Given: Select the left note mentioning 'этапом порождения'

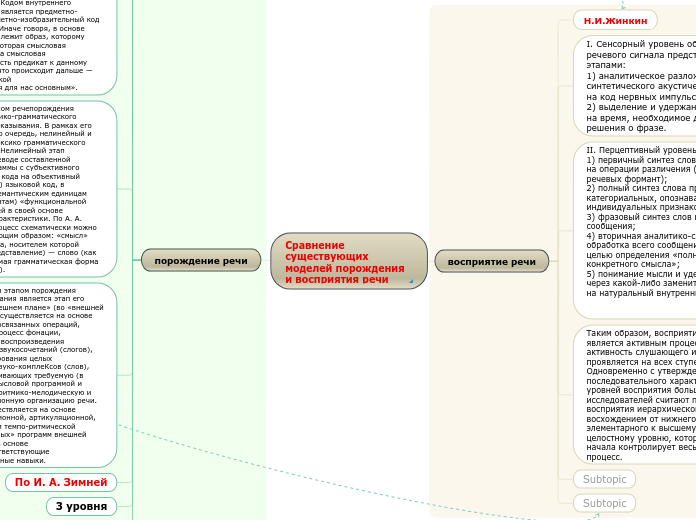Looking at the screenshot, I should tap(58, 375).
